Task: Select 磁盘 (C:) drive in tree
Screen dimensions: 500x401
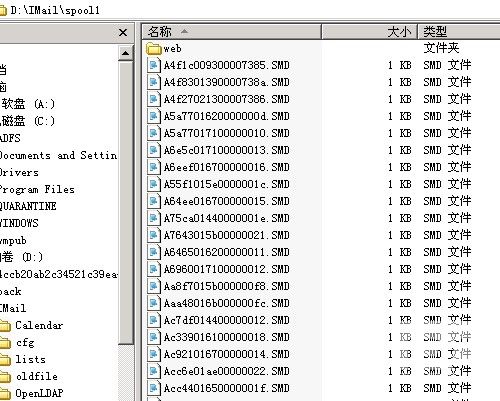Action: click(x=28, y=121)
